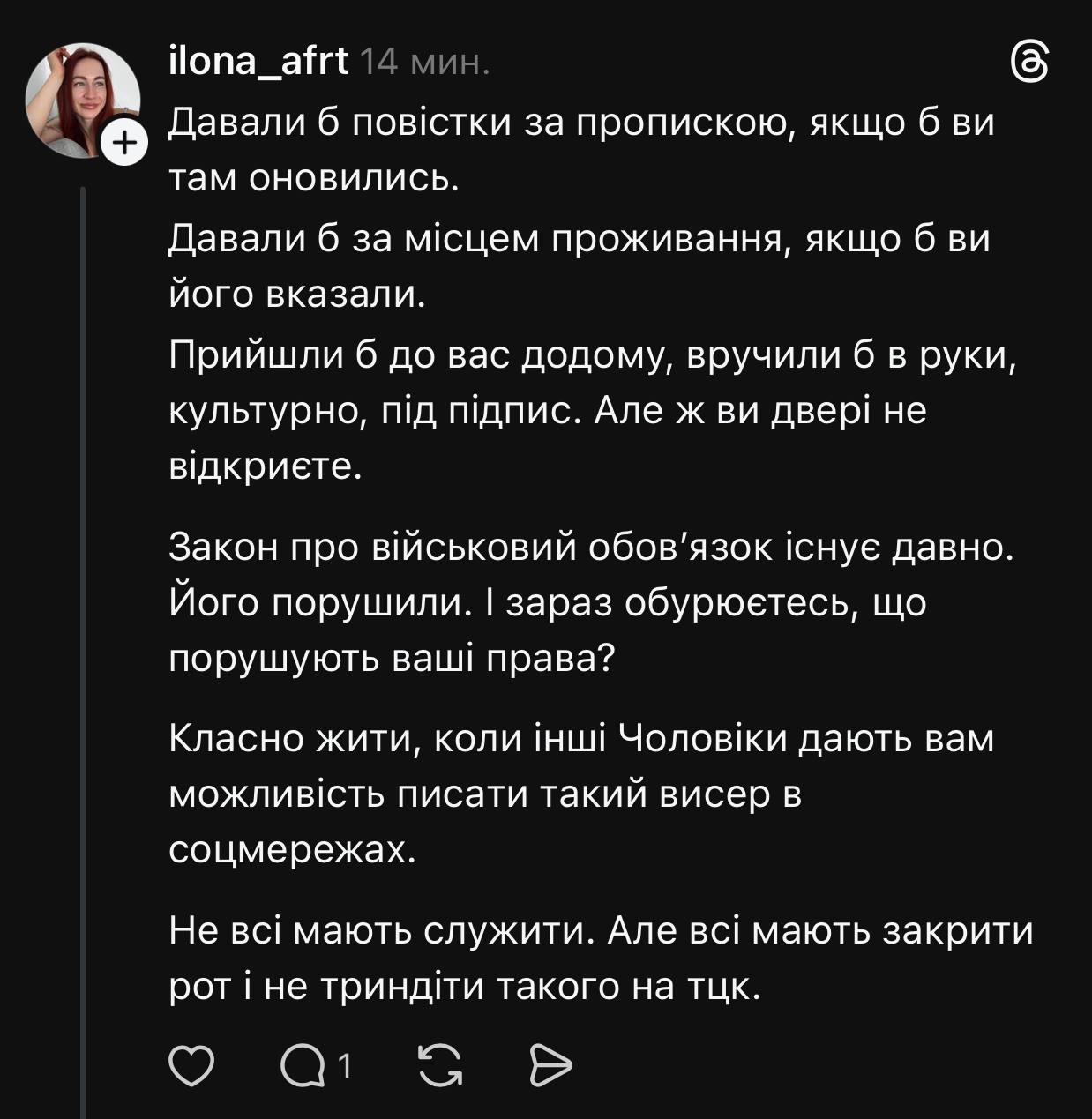Click the reply count number 1

346,1067
